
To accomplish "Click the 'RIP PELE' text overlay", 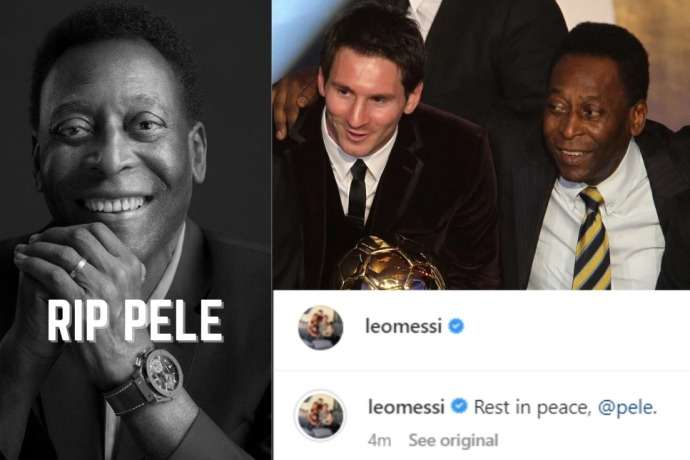I will (x=136, y=321).
